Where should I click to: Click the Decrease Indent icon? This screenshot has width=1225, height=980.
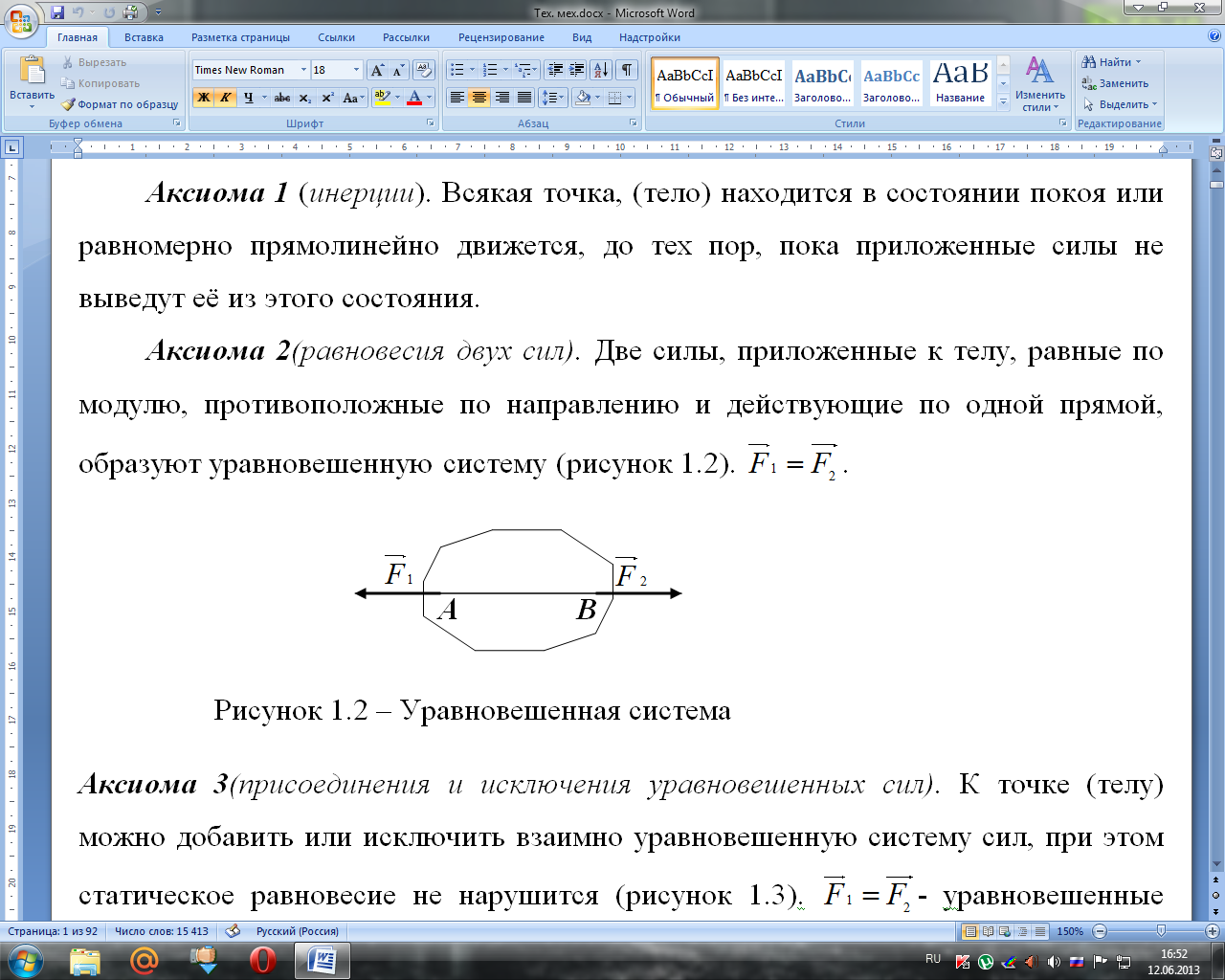pyautogui.click(x=554, y=70)
